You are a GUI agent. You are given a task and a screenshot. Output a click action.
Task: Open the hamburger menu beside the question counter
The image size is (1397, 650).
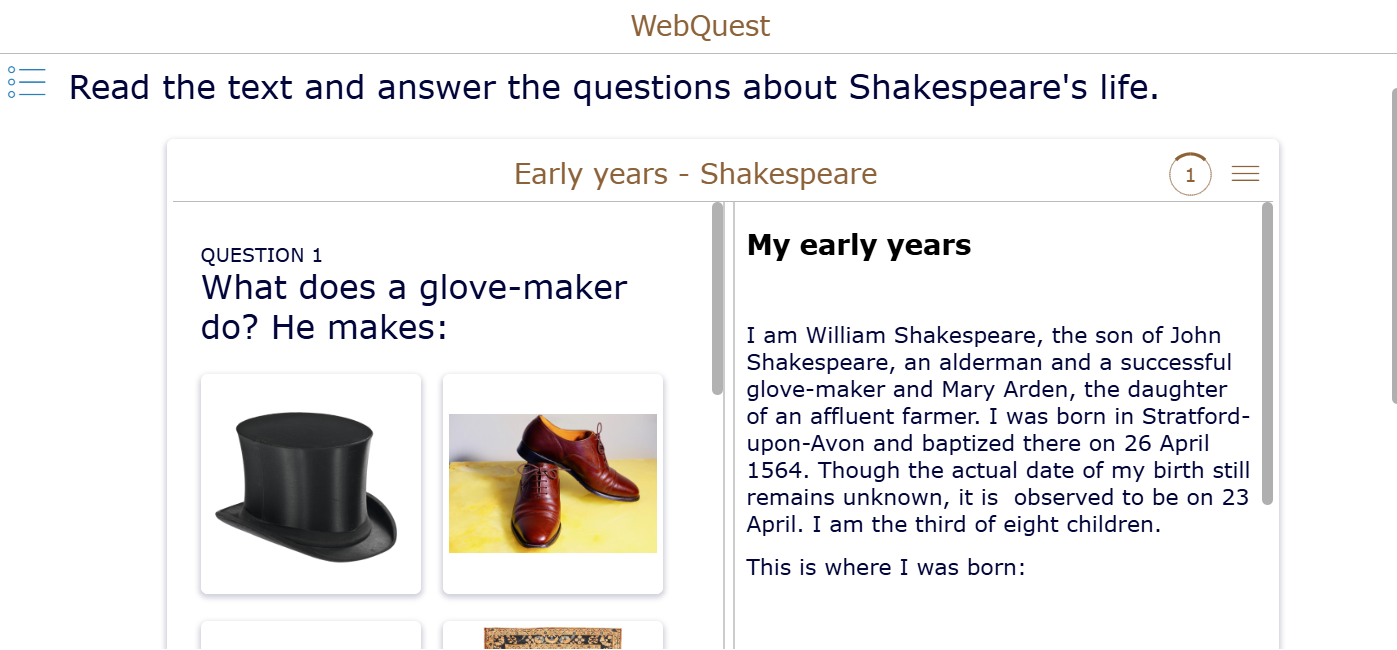coord(1245,174)
